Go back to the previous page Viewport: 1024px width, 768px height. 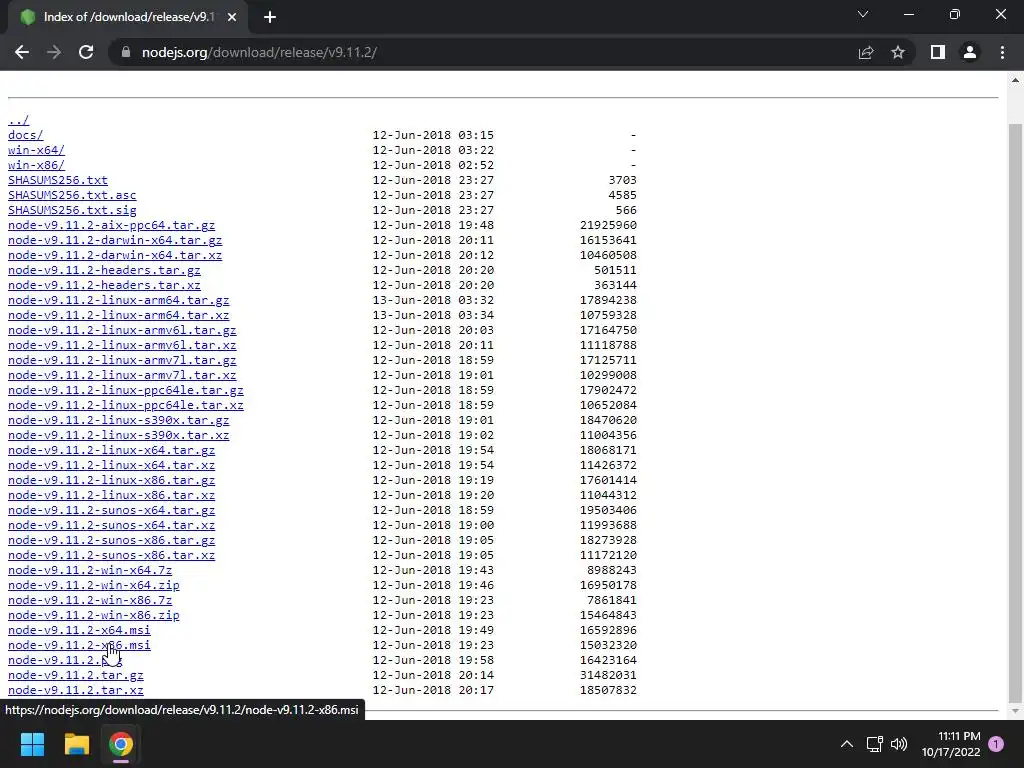22,52
